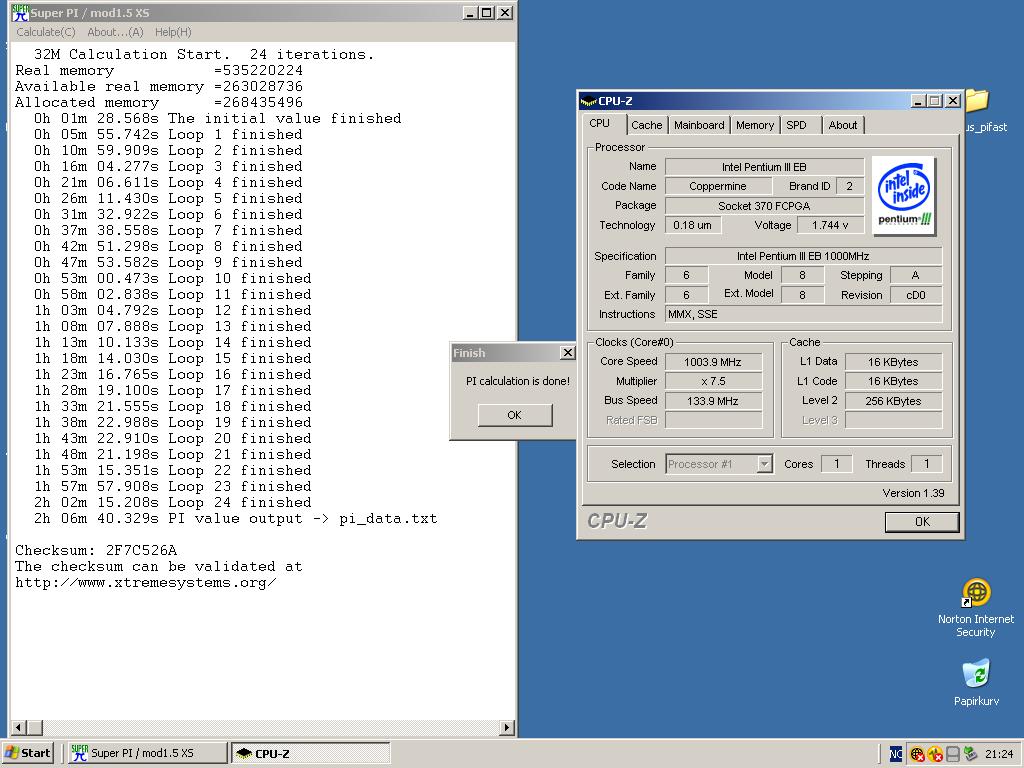The height and width of the screenshot is (768, 1024).
Task: Click the Voltage value 1.744 v
Action: point(830,225)
